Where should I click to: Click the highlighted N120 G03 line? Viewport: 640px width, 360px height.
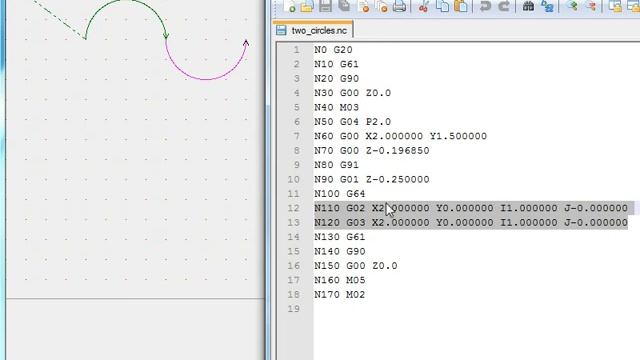[x=471, y=222]
